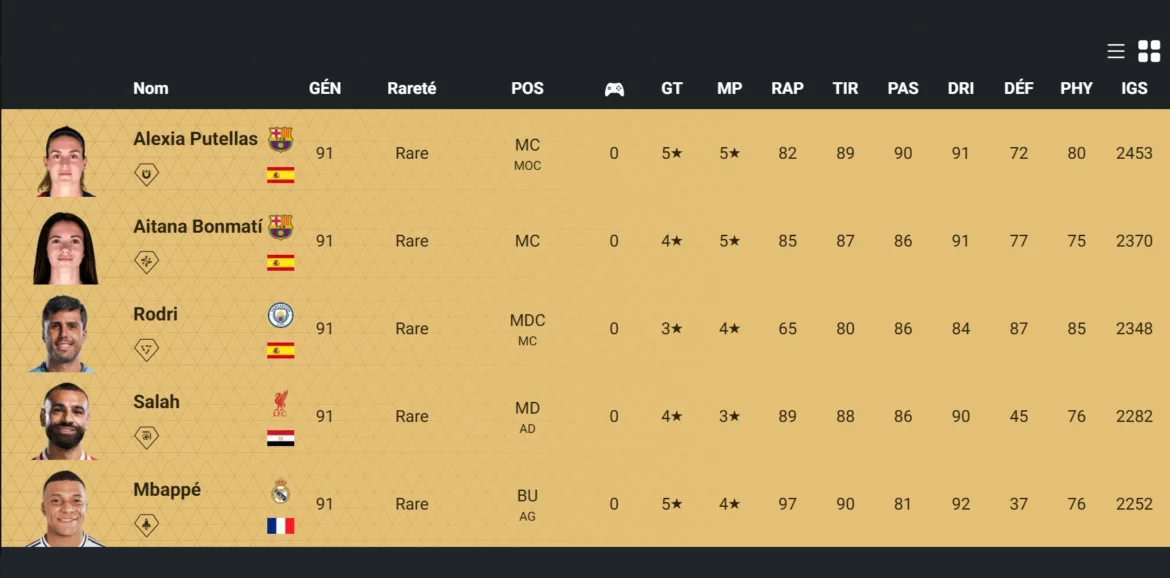Click Mbappé's portrait thumbnail
Viewport: 1170px width, 578px height.
64,505
